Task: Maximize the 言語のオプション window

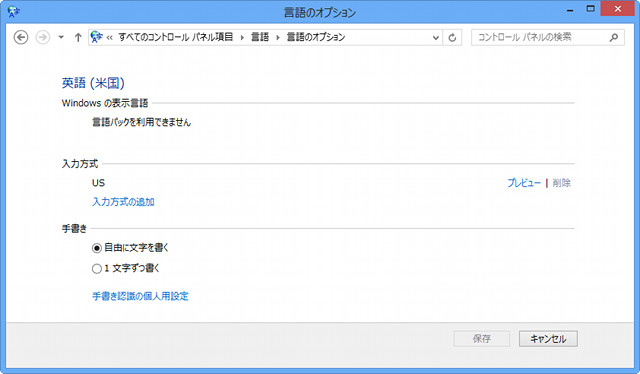Action: pyautogui.click(x=590, y=9)
